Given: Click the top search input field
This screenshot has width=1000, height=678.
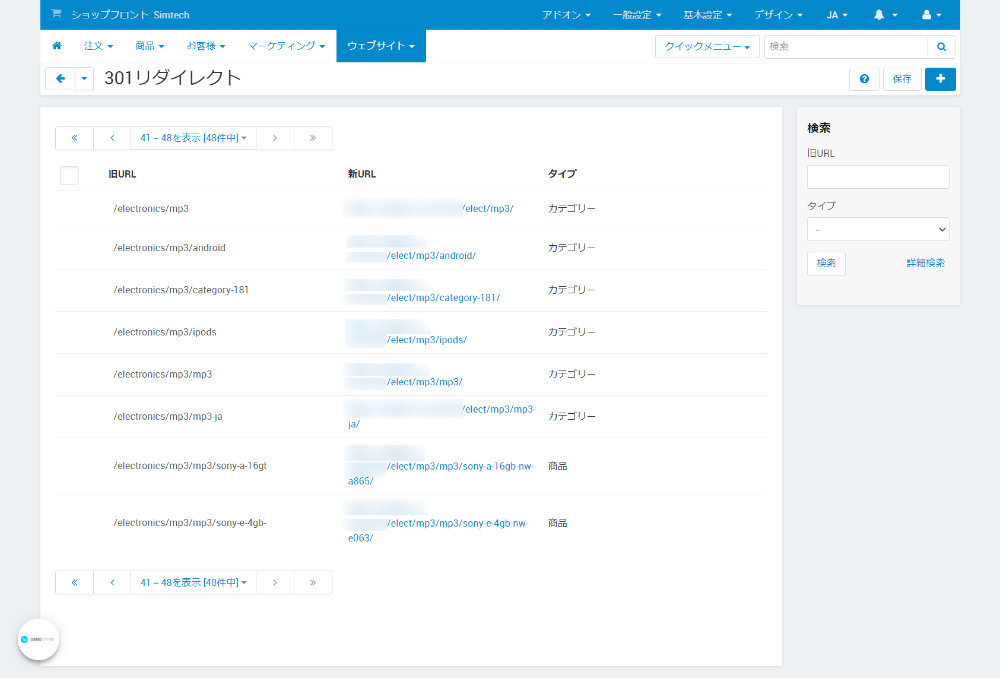Looking at the screenshot, I should (846, 47).
